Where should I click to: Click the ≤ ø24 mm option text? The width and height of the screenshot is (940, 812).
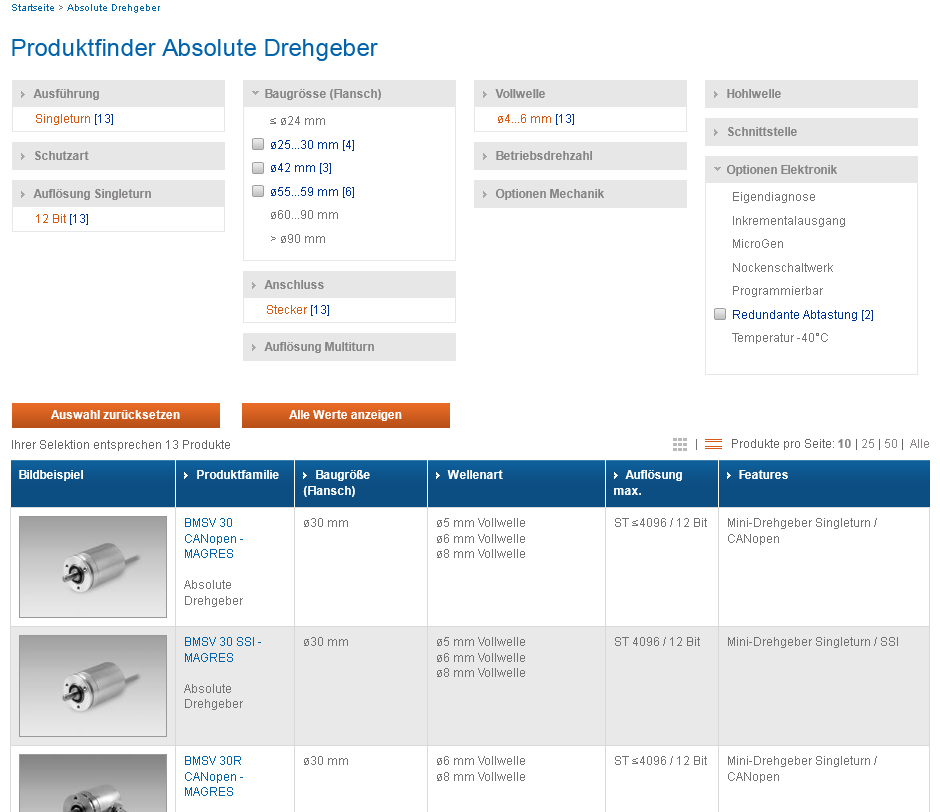(x=298, y=121)
